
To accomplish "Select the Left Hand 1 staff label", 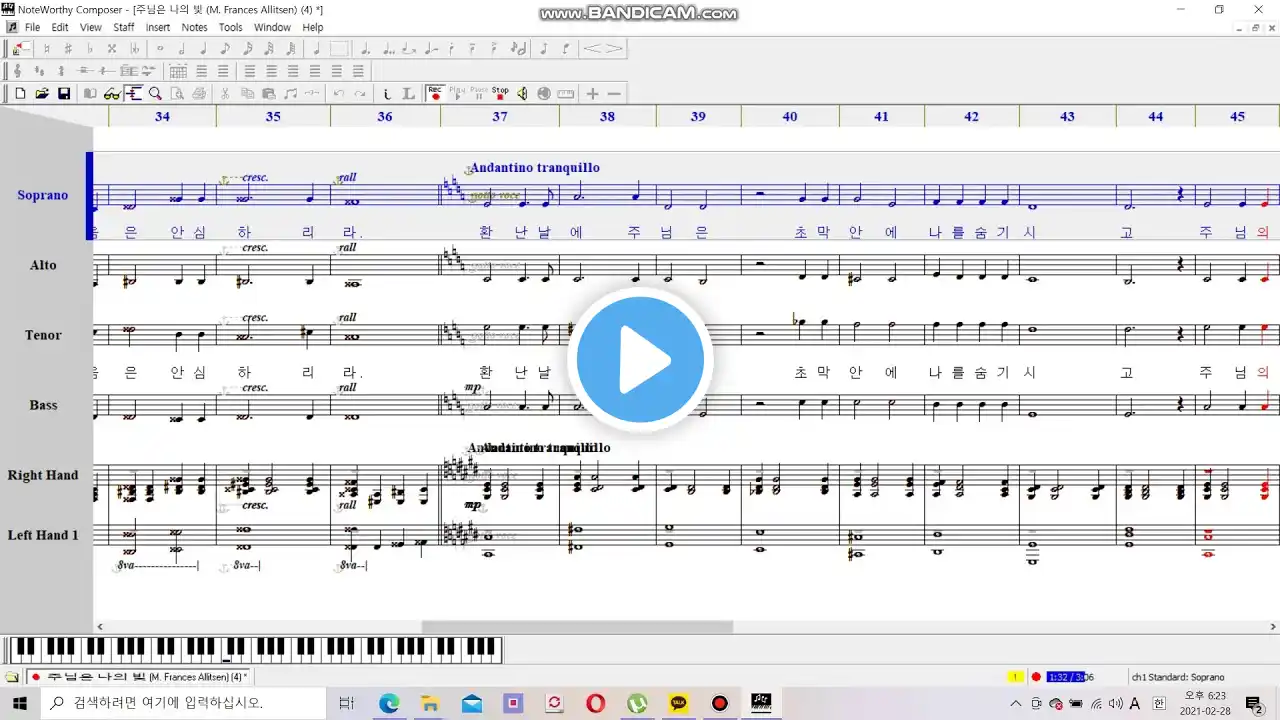I will pos(43,535).
